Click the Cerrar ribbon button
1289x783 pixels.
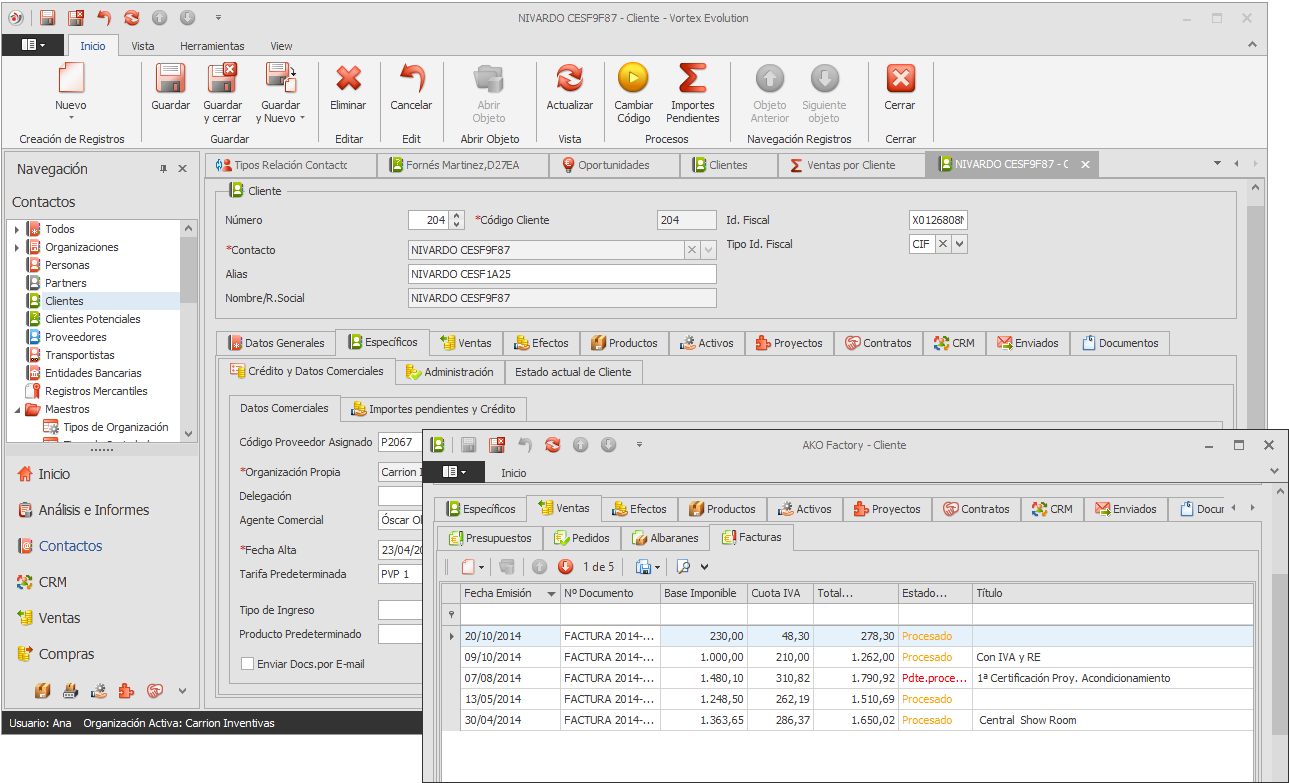(x=900, y=80)
